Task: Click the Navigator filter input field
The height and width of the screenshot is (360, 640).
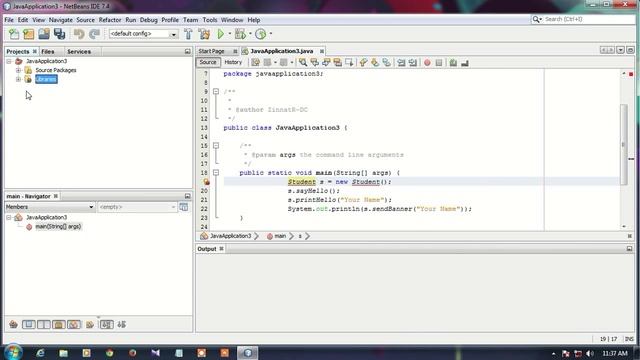Action: pos(137,207)
